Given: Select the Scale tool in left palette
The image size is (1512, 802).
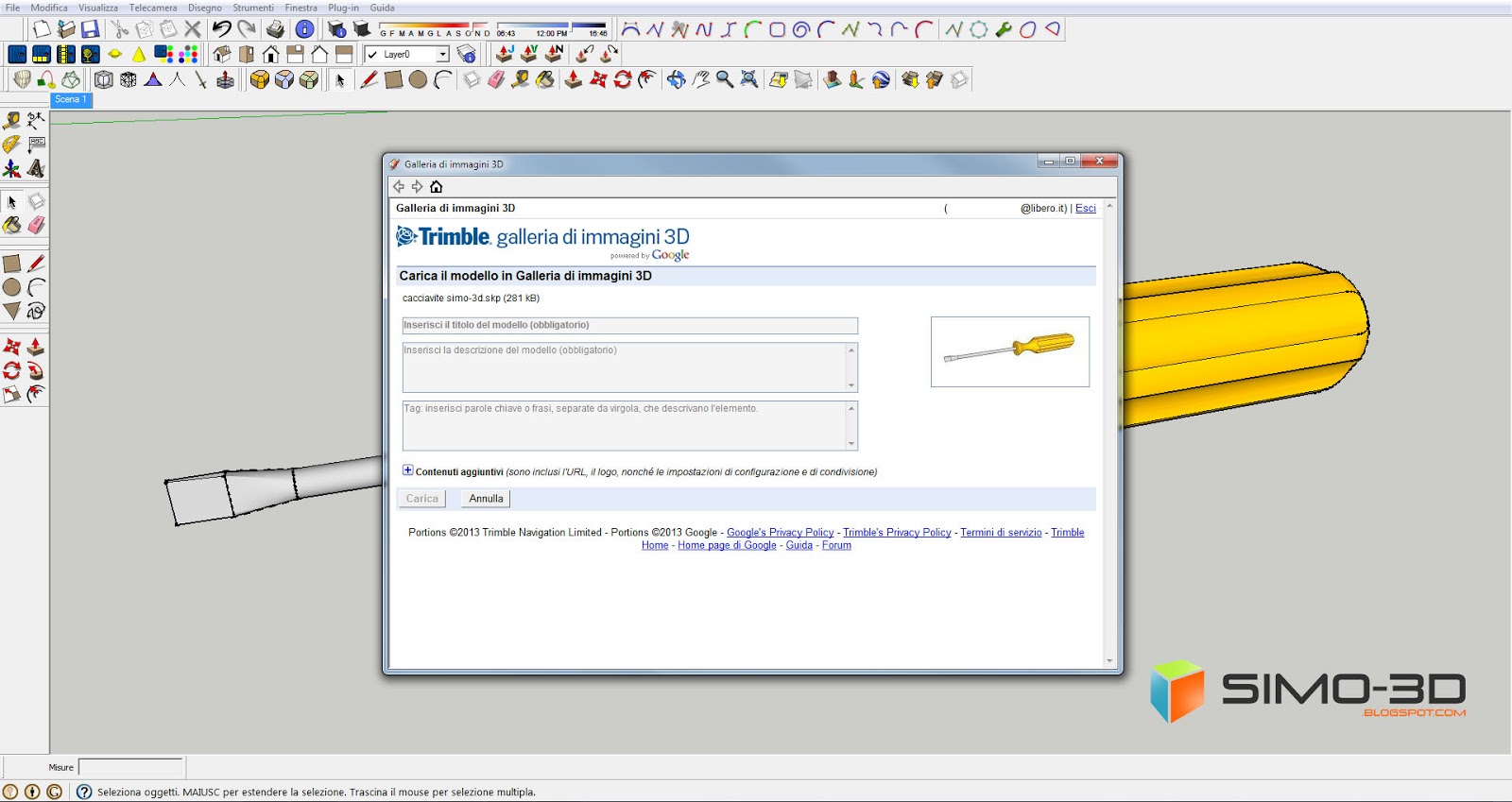Looking at the screenshot, I should tap(12, 395).
